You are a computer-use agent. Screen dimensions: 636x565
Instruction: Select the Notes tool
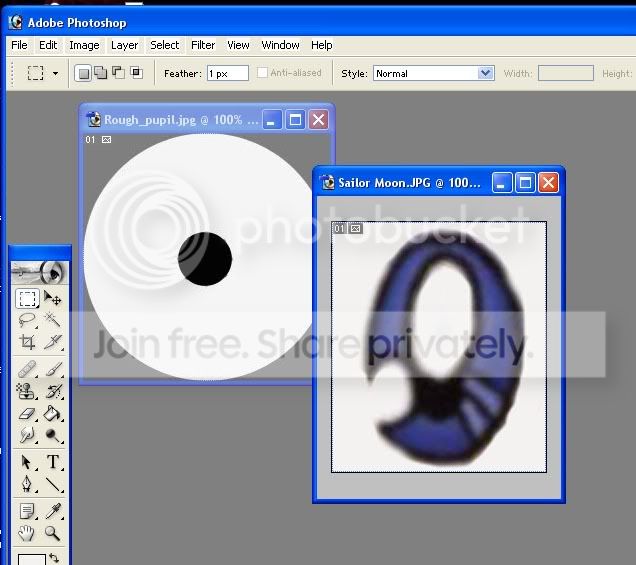coord(27,511)
